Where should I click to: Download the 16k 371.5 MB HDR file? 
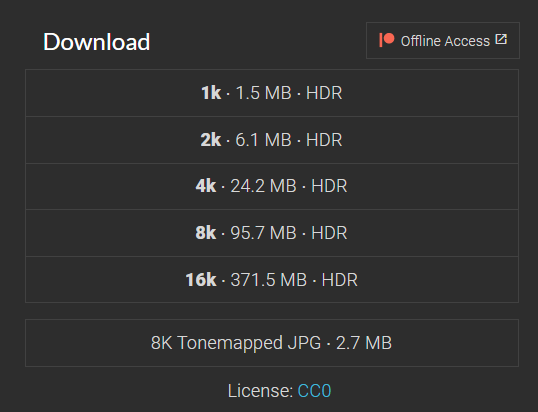pos(272,280)
